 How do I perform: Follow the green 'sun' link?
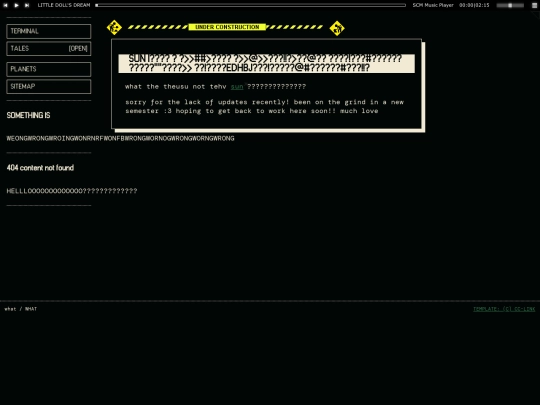[237, 87]
